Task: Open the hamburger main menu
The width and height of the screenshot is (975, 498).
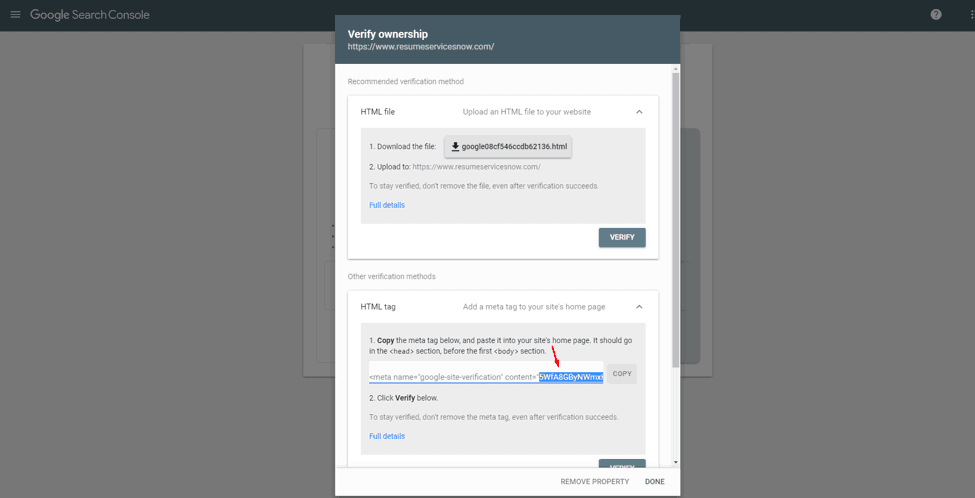Action: coord(16,14)
